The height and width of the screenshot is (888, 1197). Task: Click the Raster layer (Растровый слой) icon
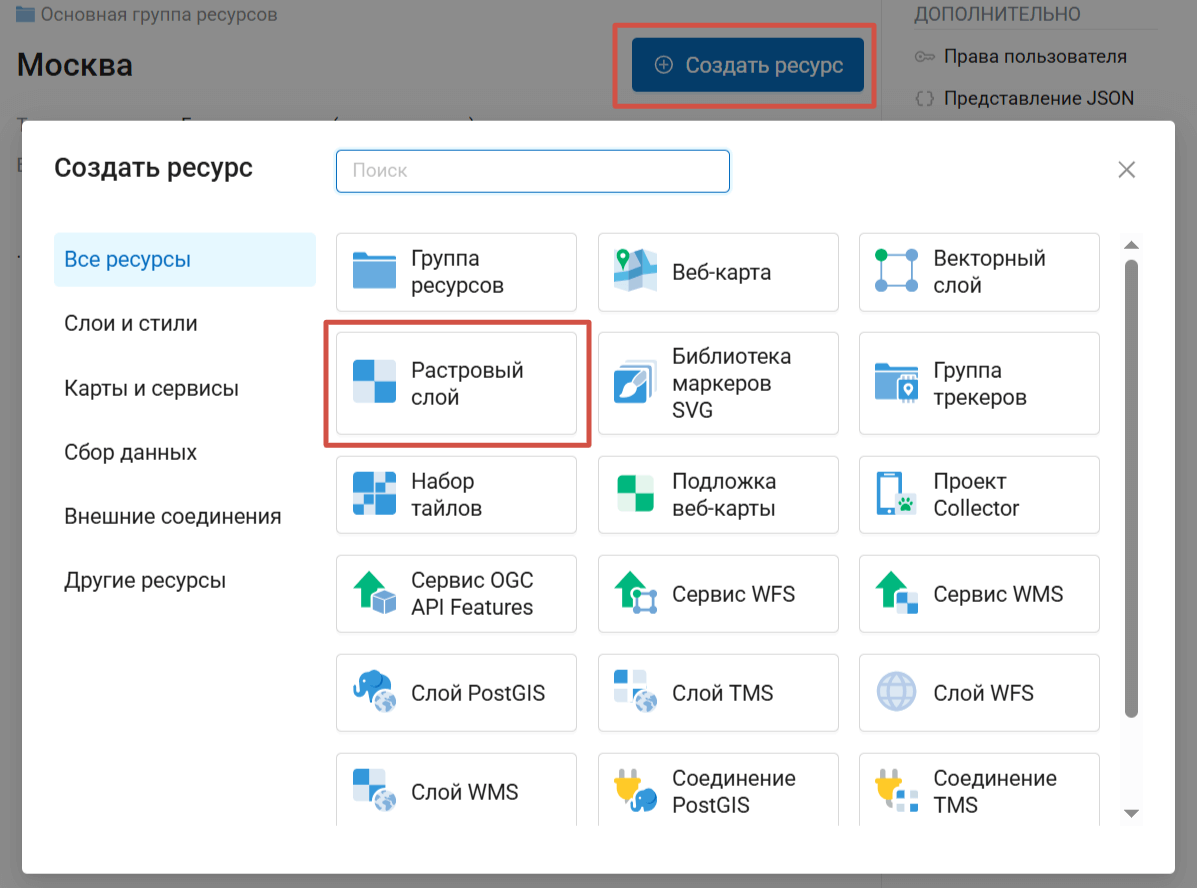point(375,383)
